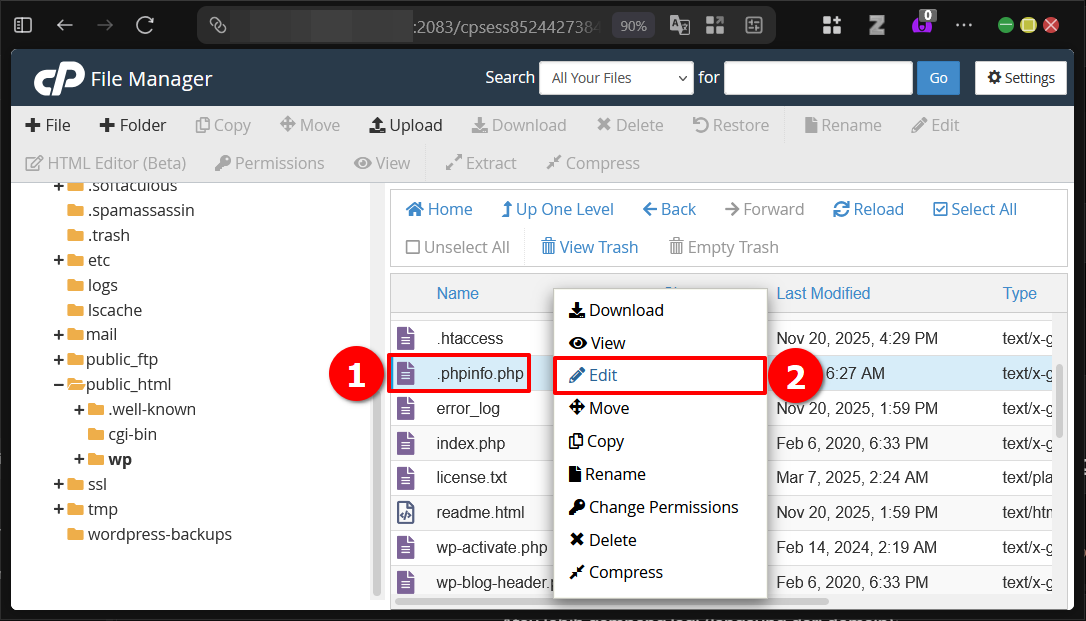The width and height of the screenshot is (1086, 621).
Task: Click inside the search text field
Action: point(817,77)
